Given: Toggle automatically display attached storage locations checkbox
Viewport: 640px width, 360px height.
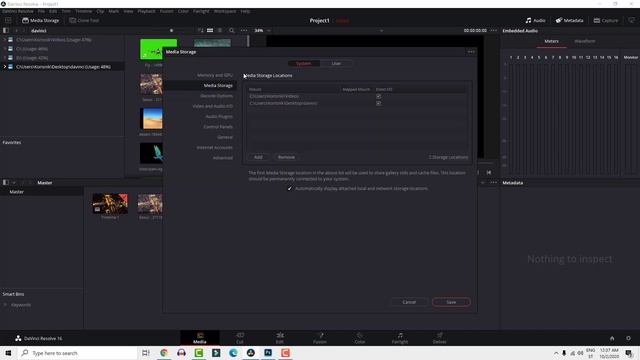Looking at the screenshot, I should click(289, 189).
